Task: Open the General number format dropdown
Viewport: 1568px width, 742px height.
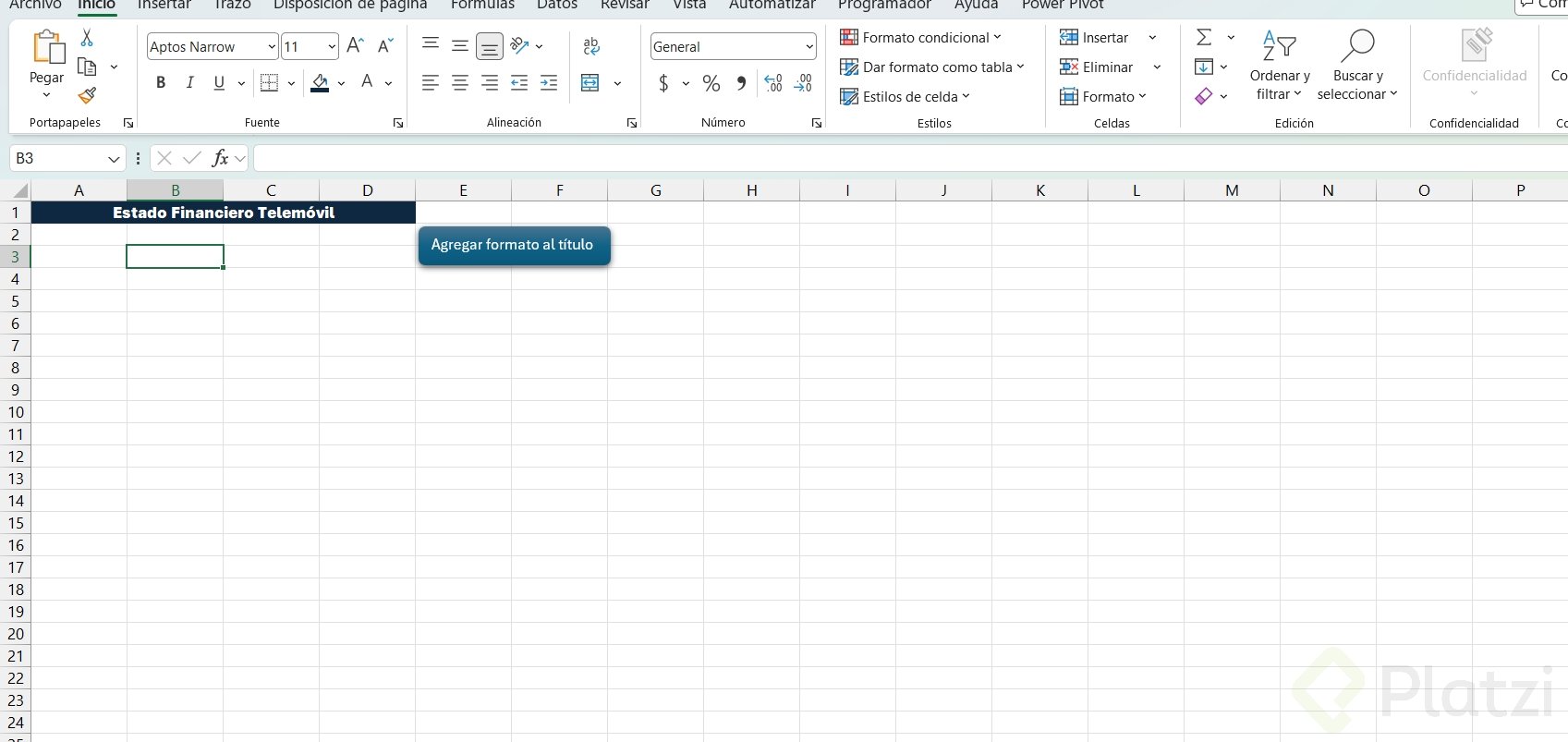Action: [x=809, y=47]
